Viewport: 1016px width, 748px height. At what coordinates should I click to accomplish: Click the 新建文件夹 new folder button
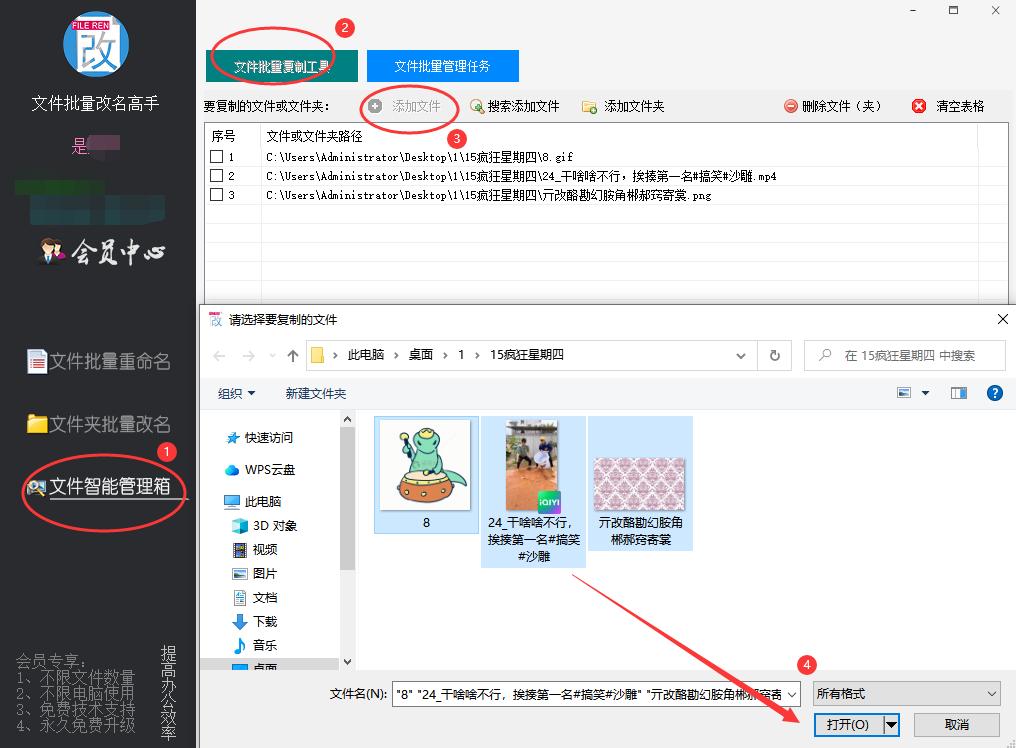[x=314, y=393]
